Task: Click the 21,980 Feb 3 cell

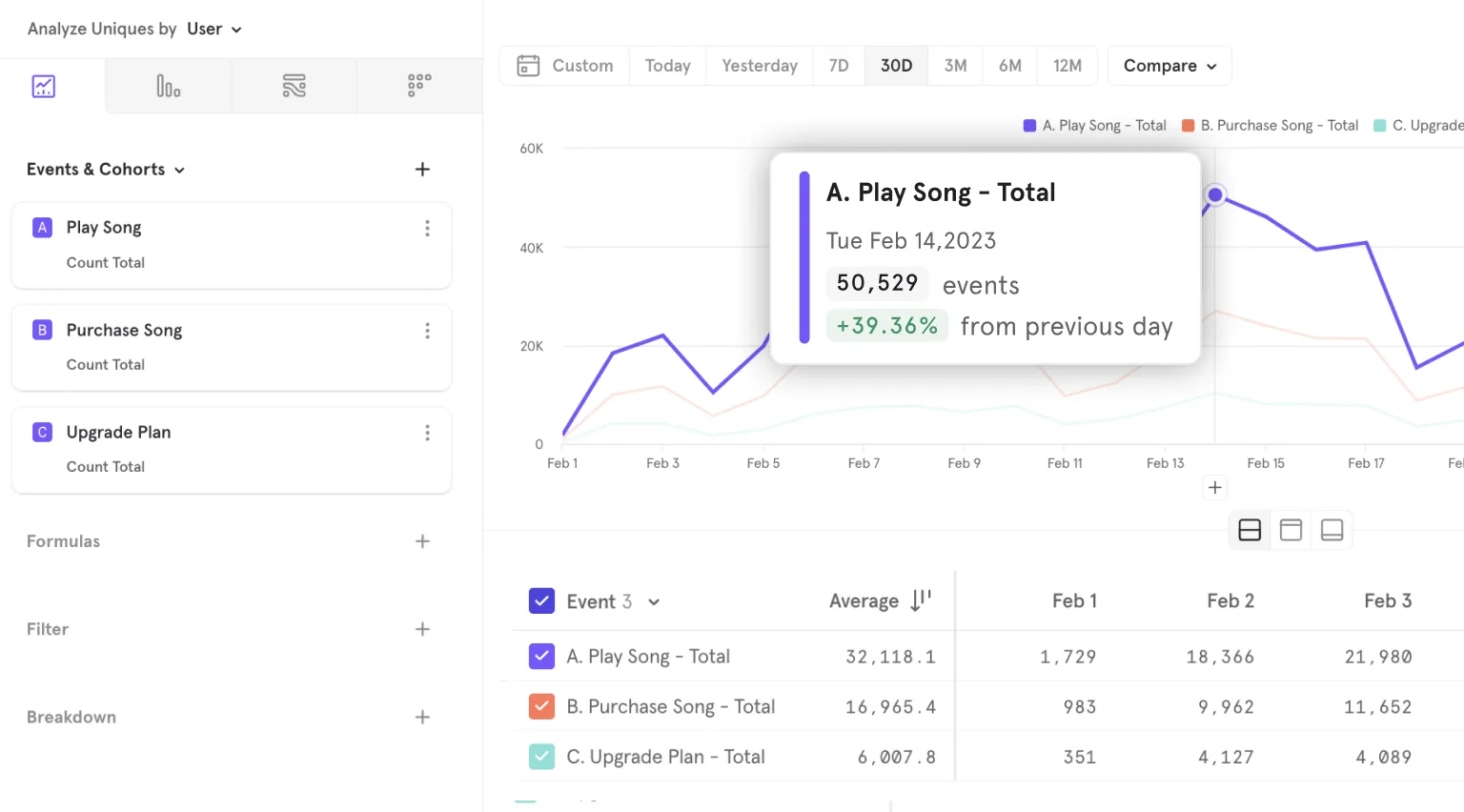Action: coord(1378,657)
